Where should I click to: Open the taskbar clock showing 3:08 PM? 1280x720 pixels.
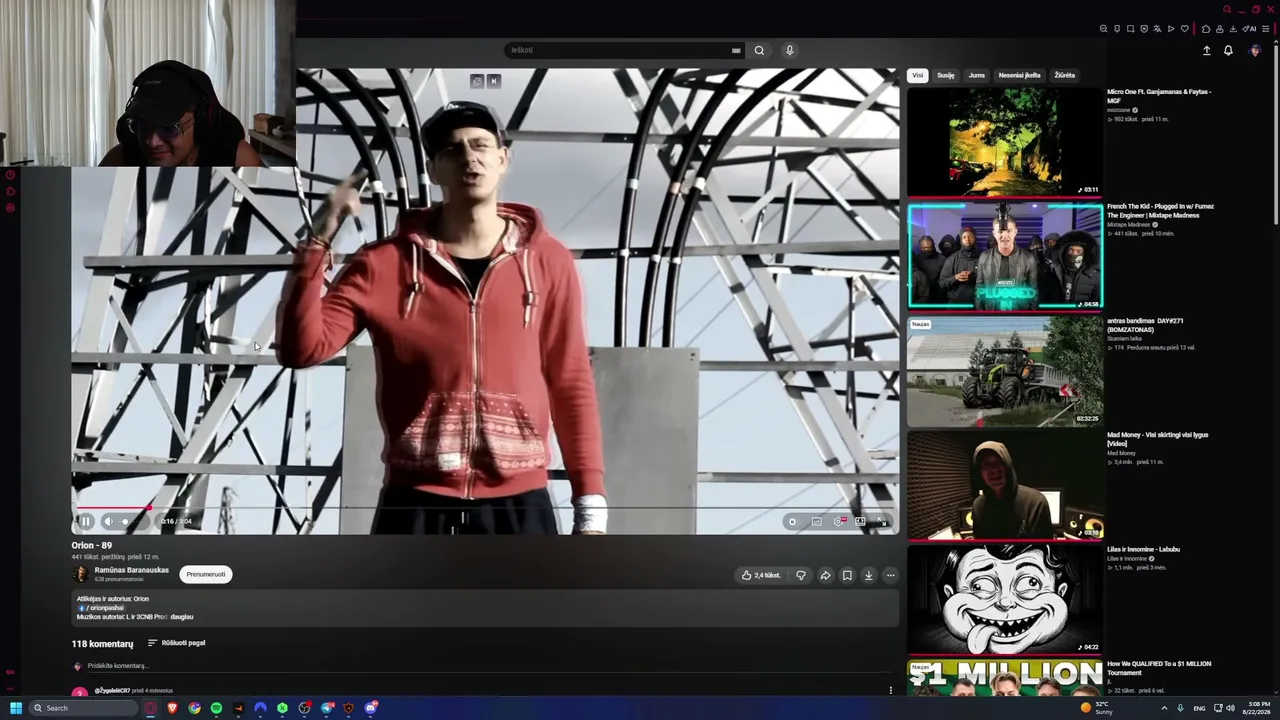[1258, 708]
